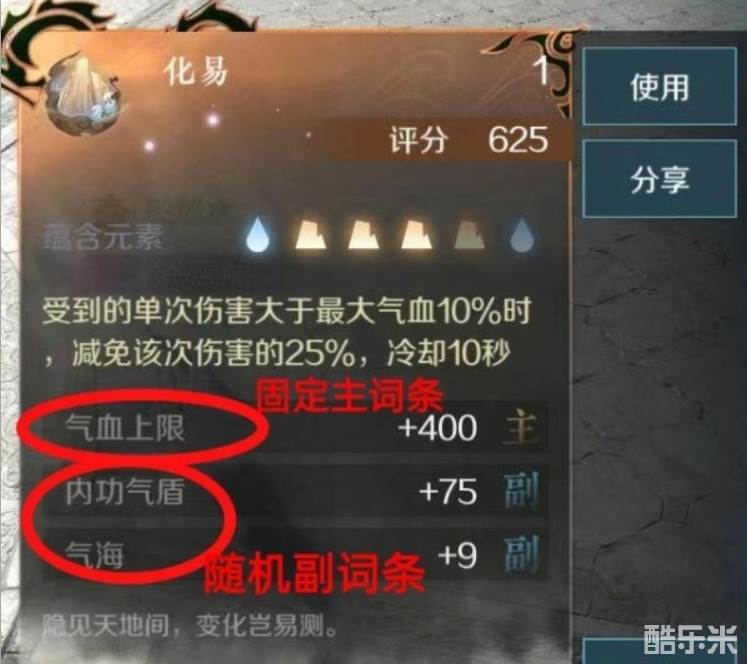Select the 化易 item icon

click(x=82, y=94)
